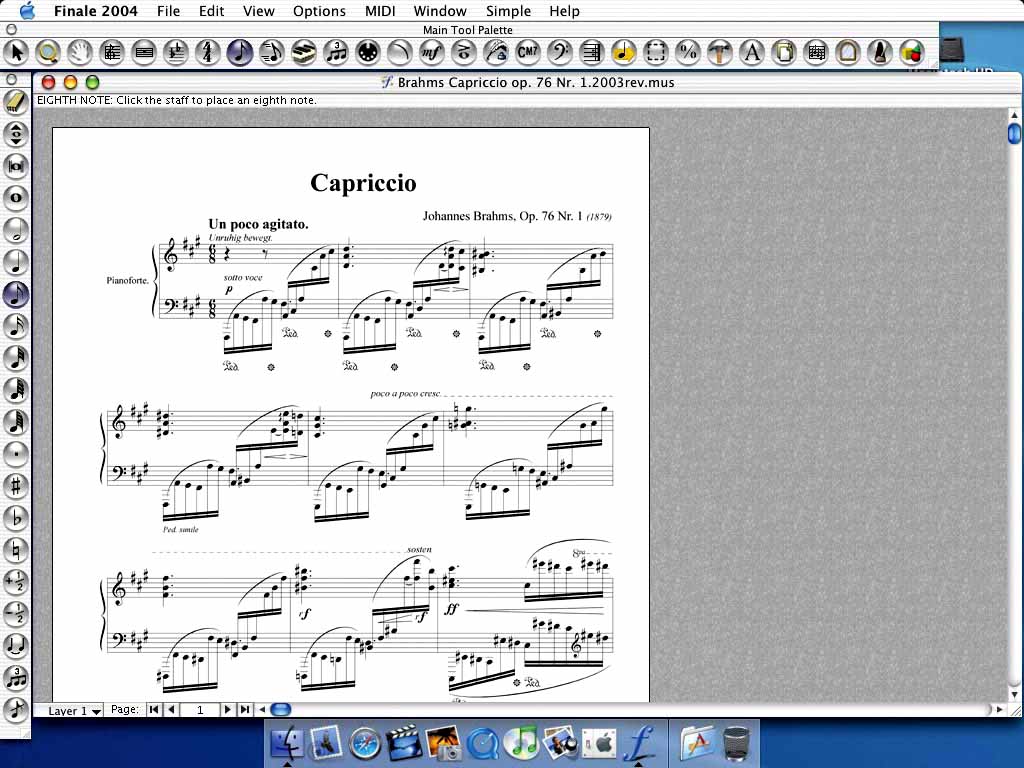The image size is (1024, 768).
Task: Toggle quarter note duration in Simple Entry palette
Action: (16, 262)
